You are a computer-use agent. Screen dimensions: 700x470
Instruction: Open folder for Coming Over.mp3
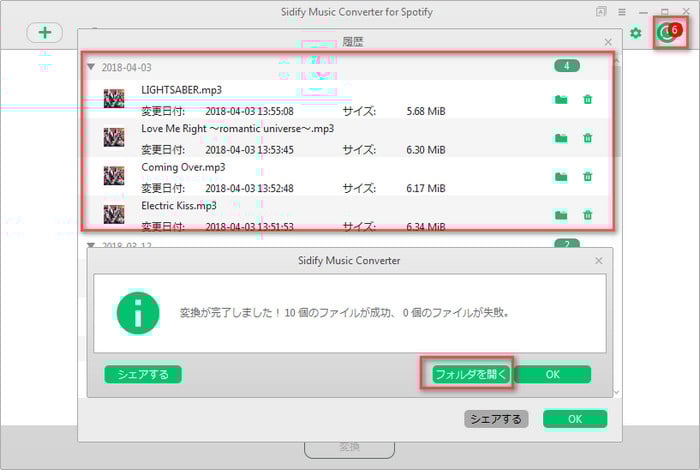(561, 177)
